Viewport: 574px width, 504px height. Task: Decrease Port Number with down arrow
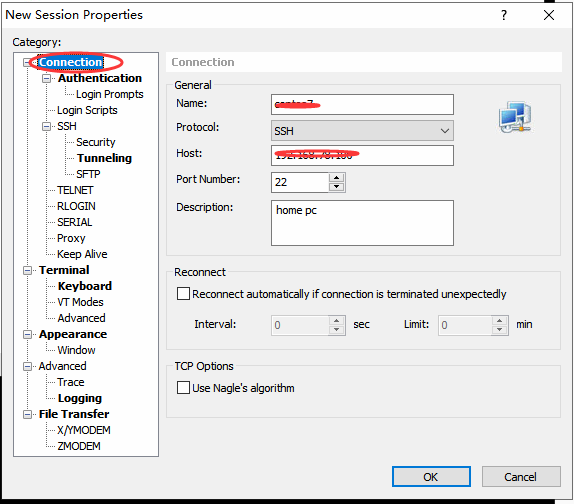(x=336, y=187)
